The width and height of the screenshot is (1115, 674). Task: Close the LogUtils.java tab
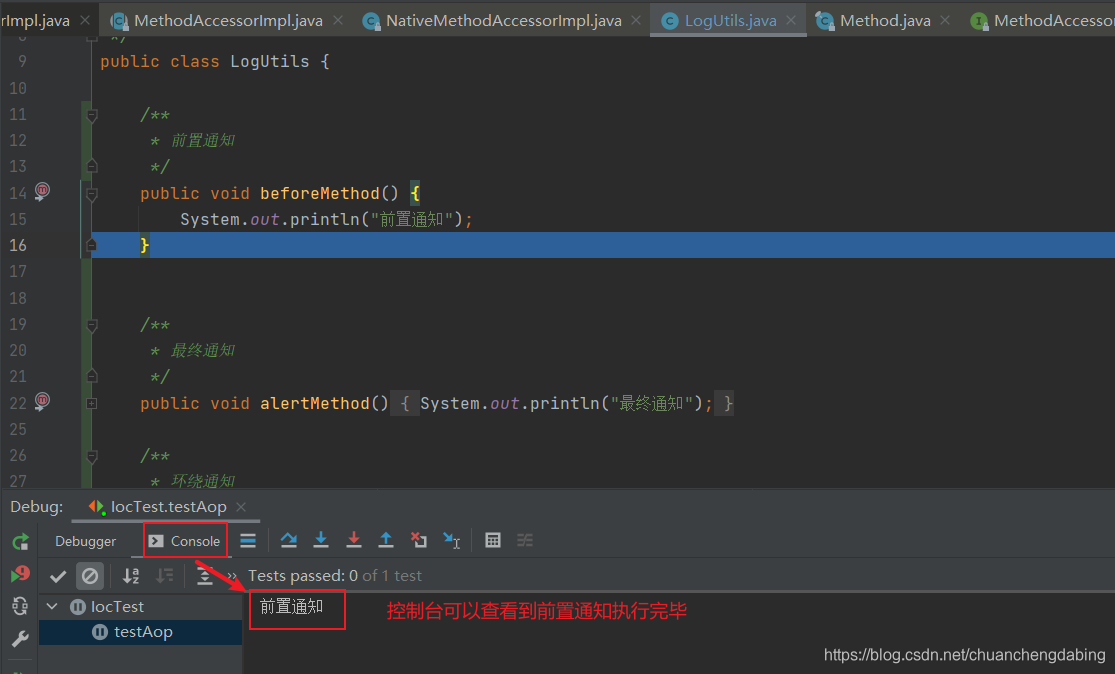791,21
